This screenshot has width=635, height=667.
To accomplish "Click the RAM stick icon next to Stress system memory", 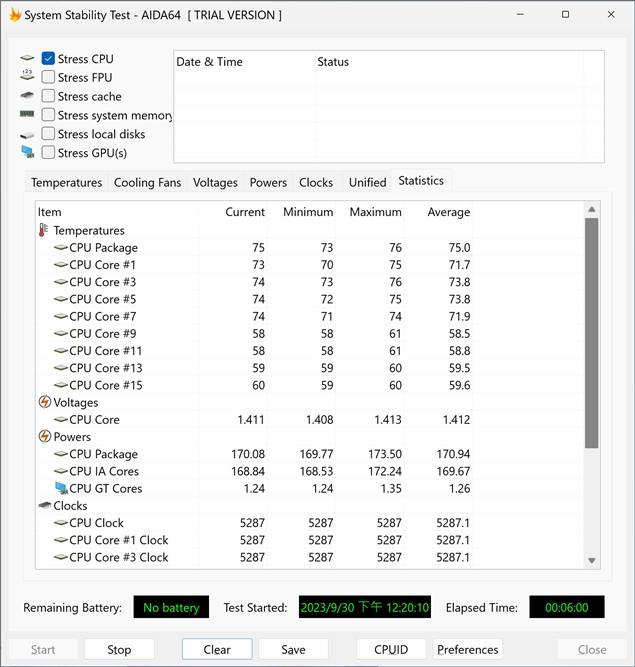I will pos(27,115).
